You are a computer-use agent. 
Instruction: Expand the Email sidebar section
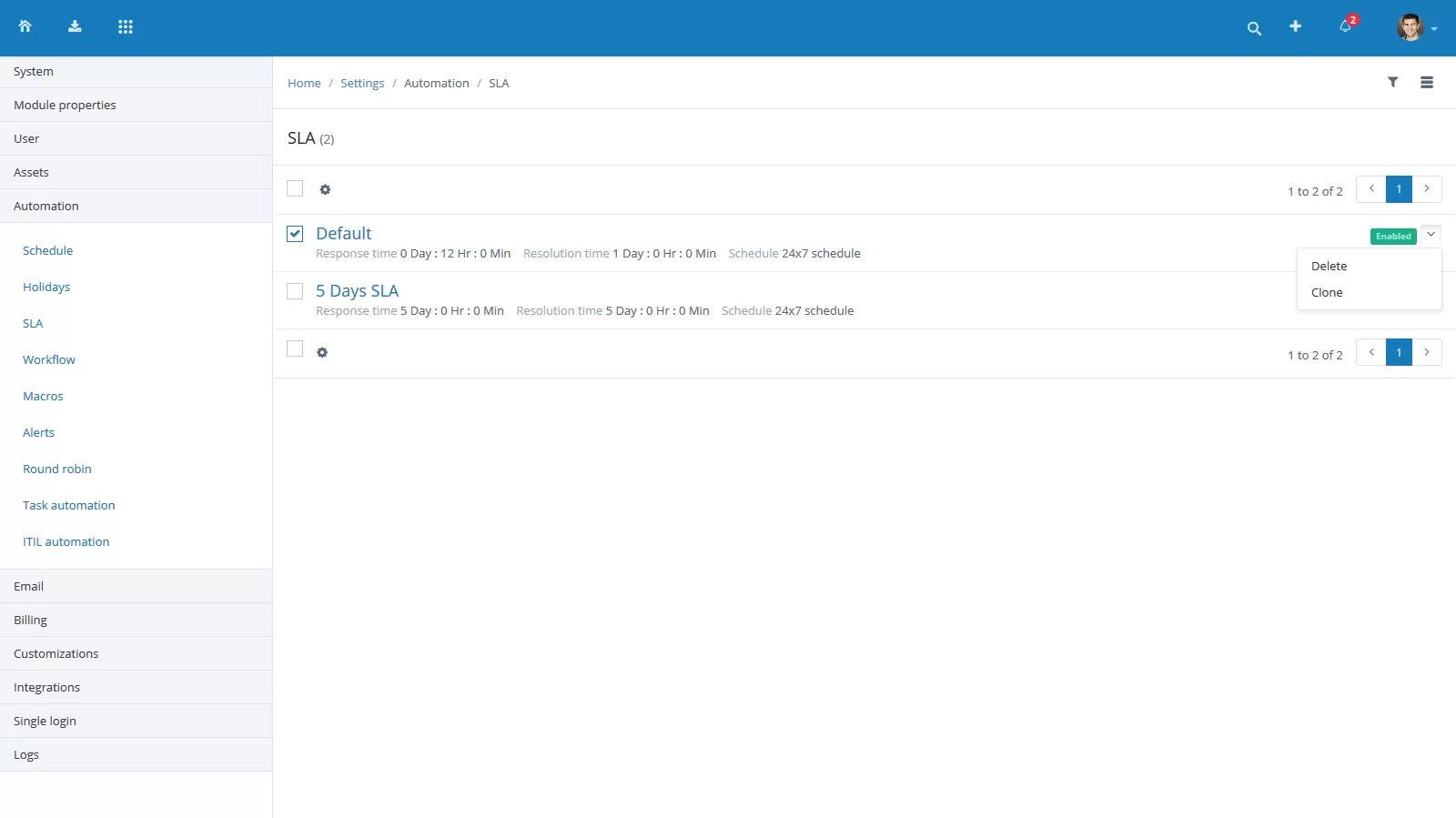click(136, 587)
